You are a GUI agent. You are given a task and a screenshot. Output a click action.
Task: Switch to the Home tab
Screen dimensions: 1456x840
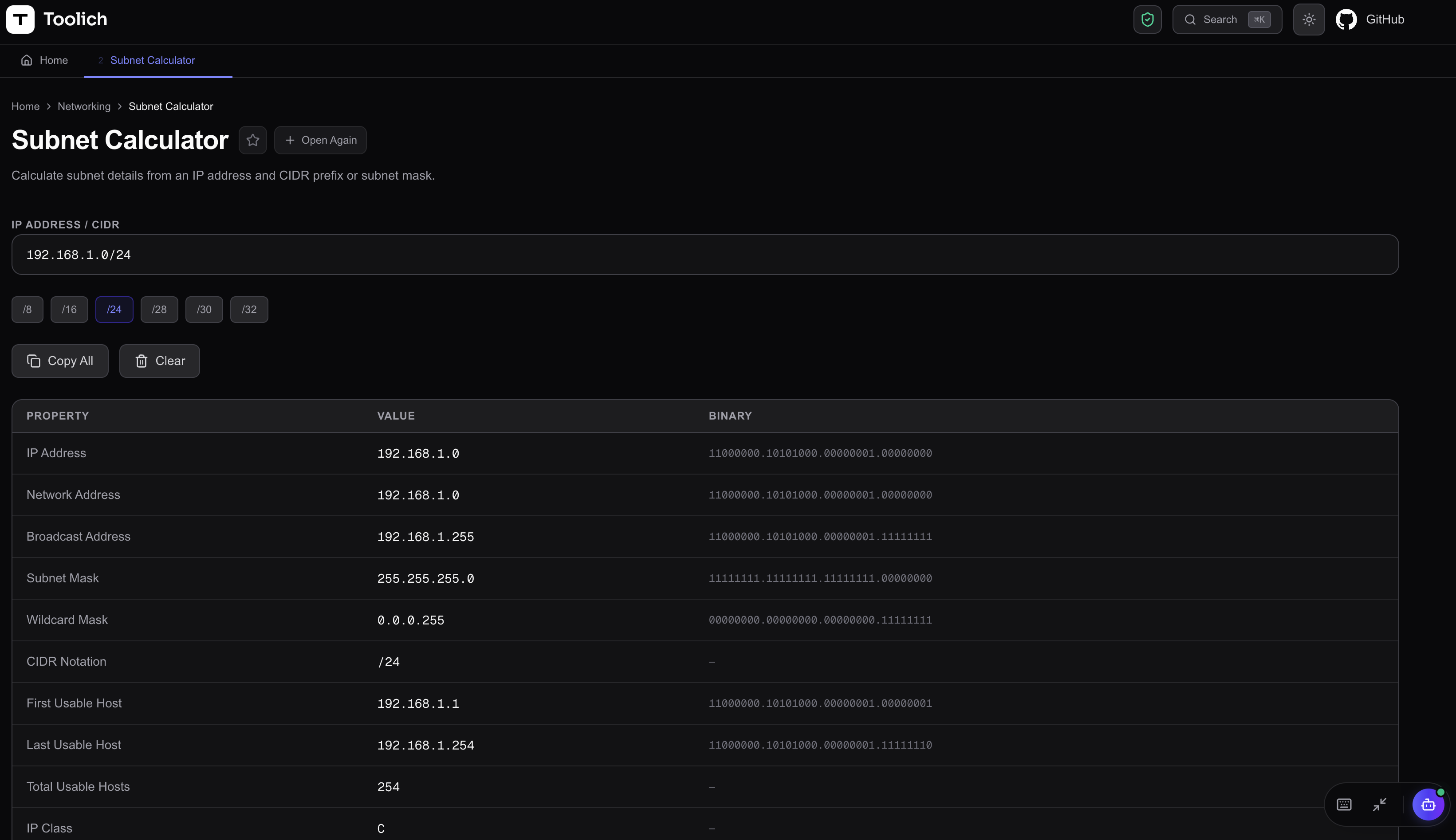pos(44,61)
